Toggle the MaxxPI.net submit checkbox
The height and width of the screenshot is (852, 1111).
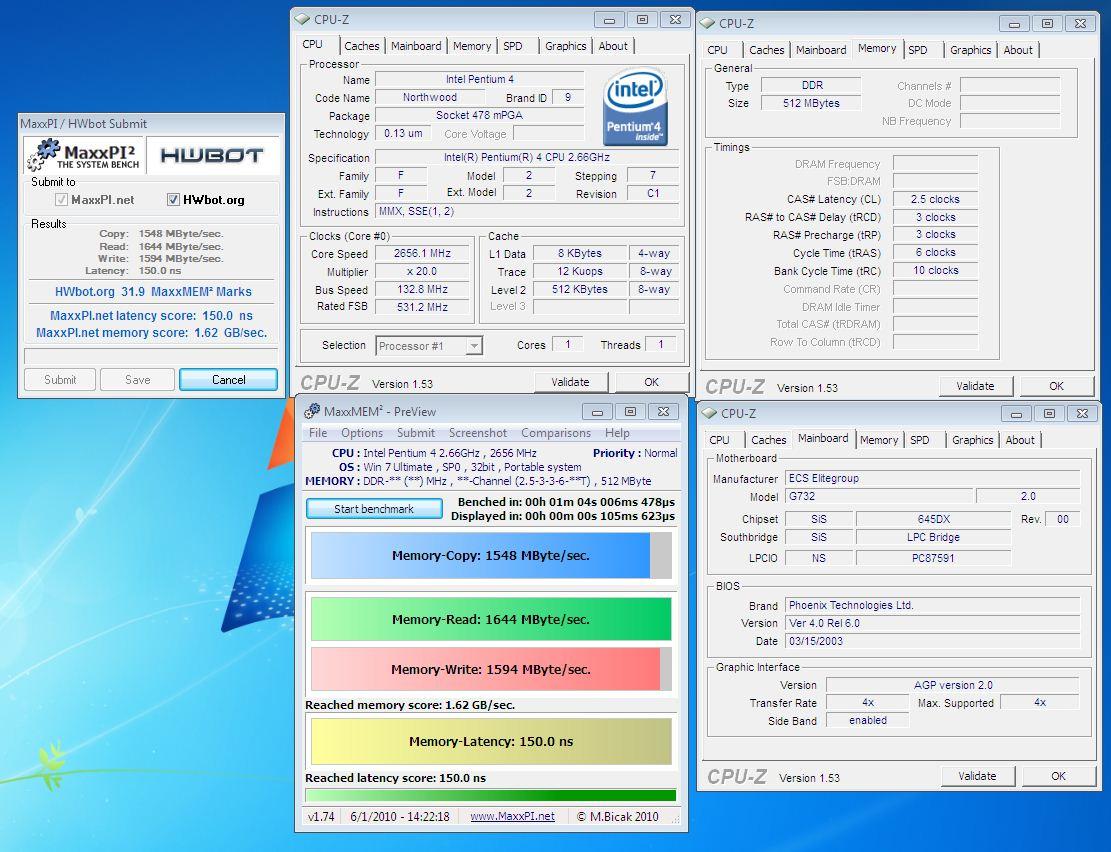(x=62, y=200)
